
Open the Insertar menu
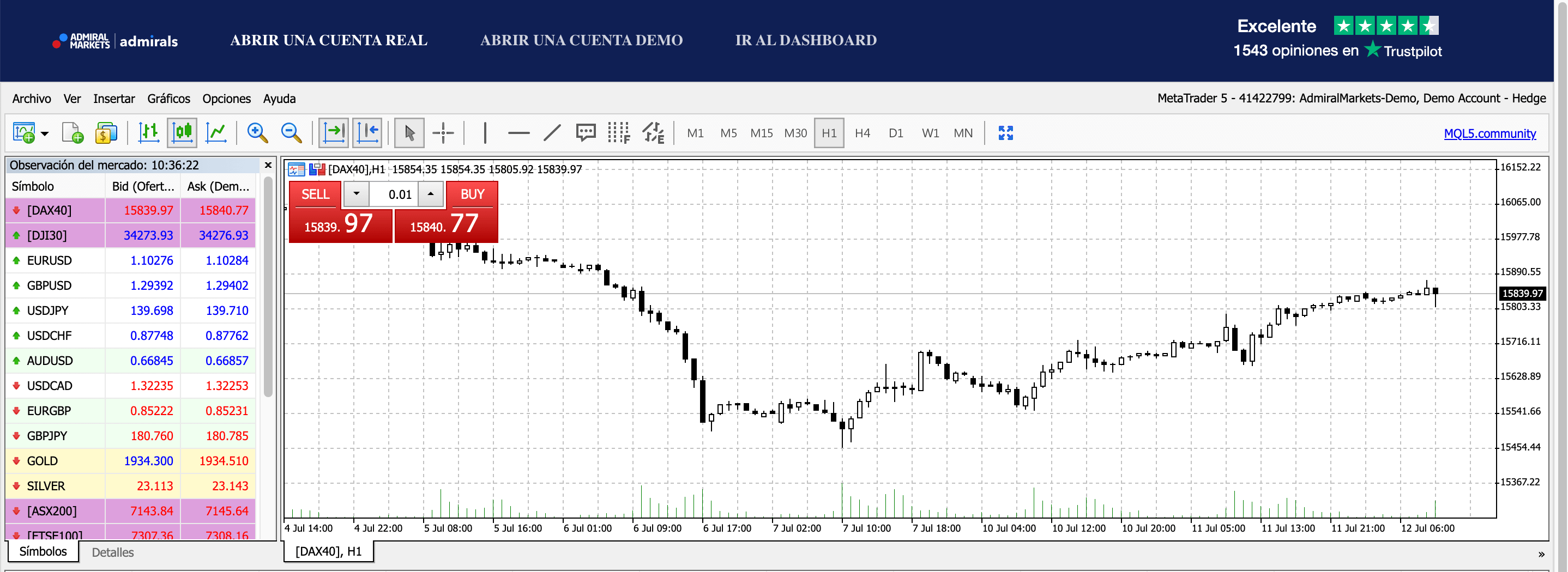click(x=114, y=99)
